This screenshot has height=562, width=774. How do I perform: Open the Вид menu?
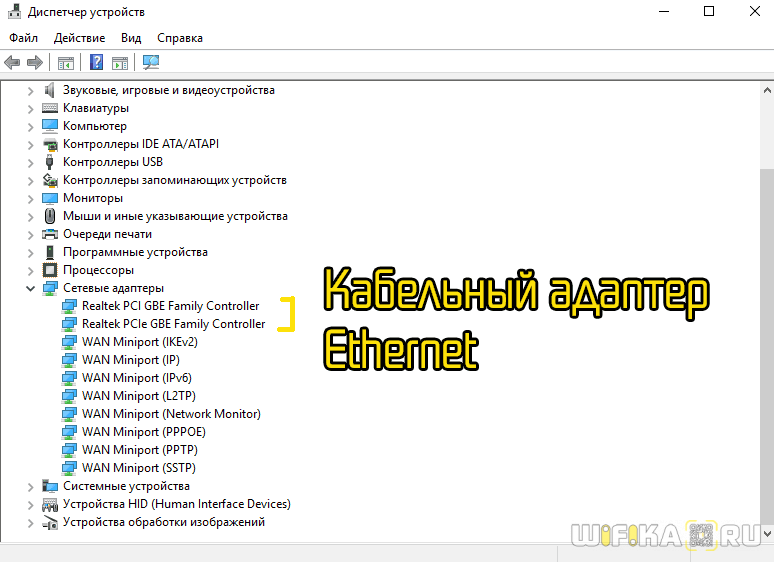click(131, 38)
